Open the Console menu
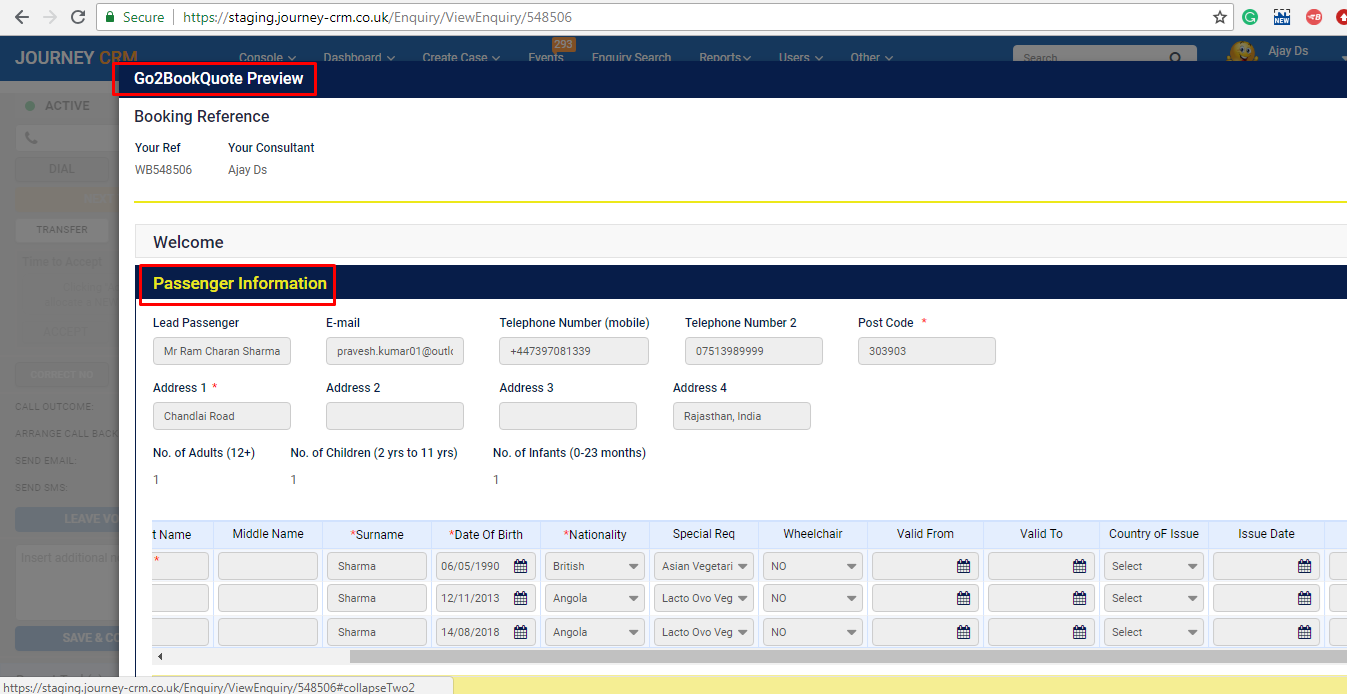The image size is (1347, 694). [x=267, y=57]
